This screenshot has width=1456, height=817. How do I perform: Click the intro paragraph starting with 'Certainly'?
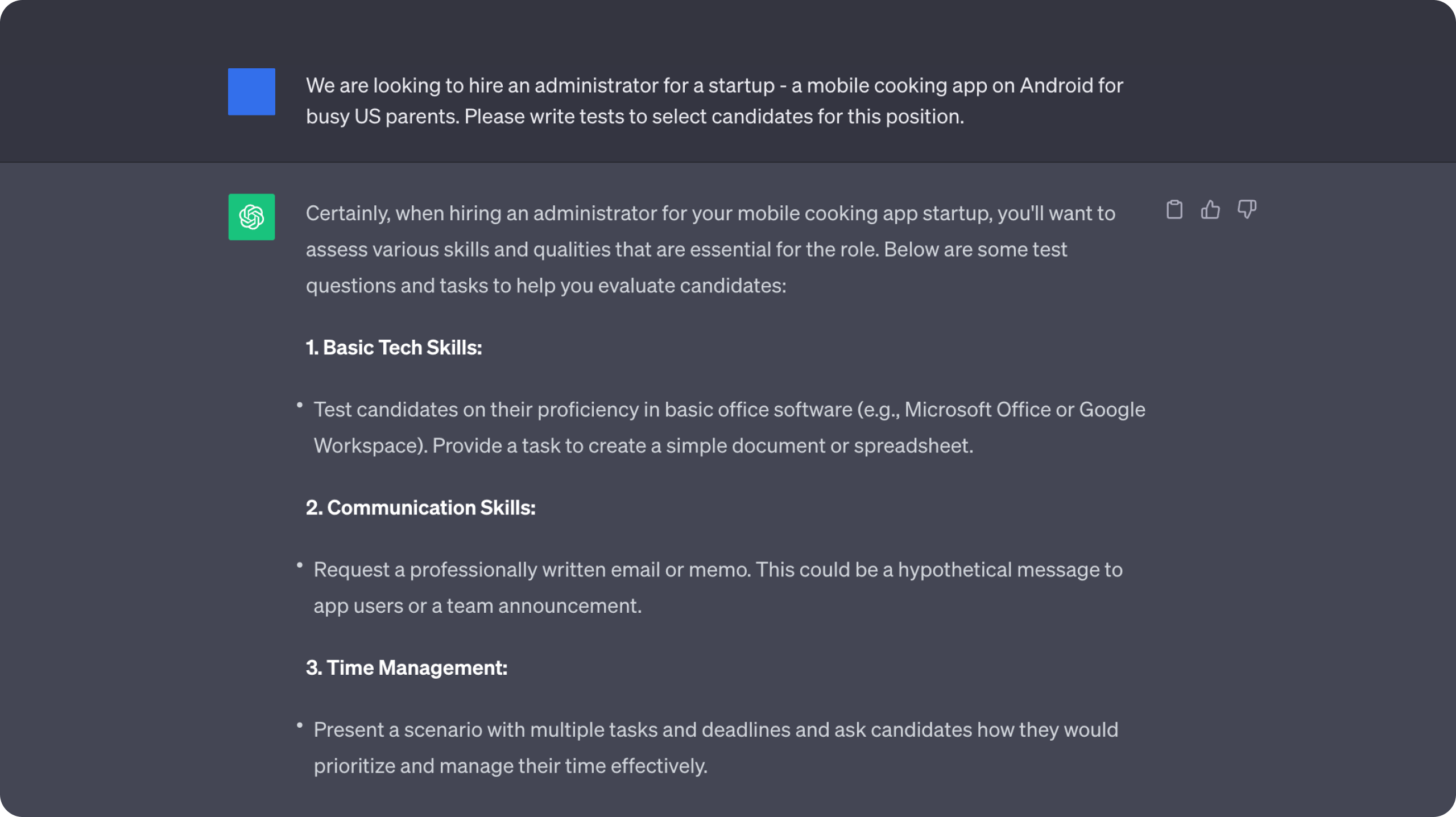click(x=710, y=249)
